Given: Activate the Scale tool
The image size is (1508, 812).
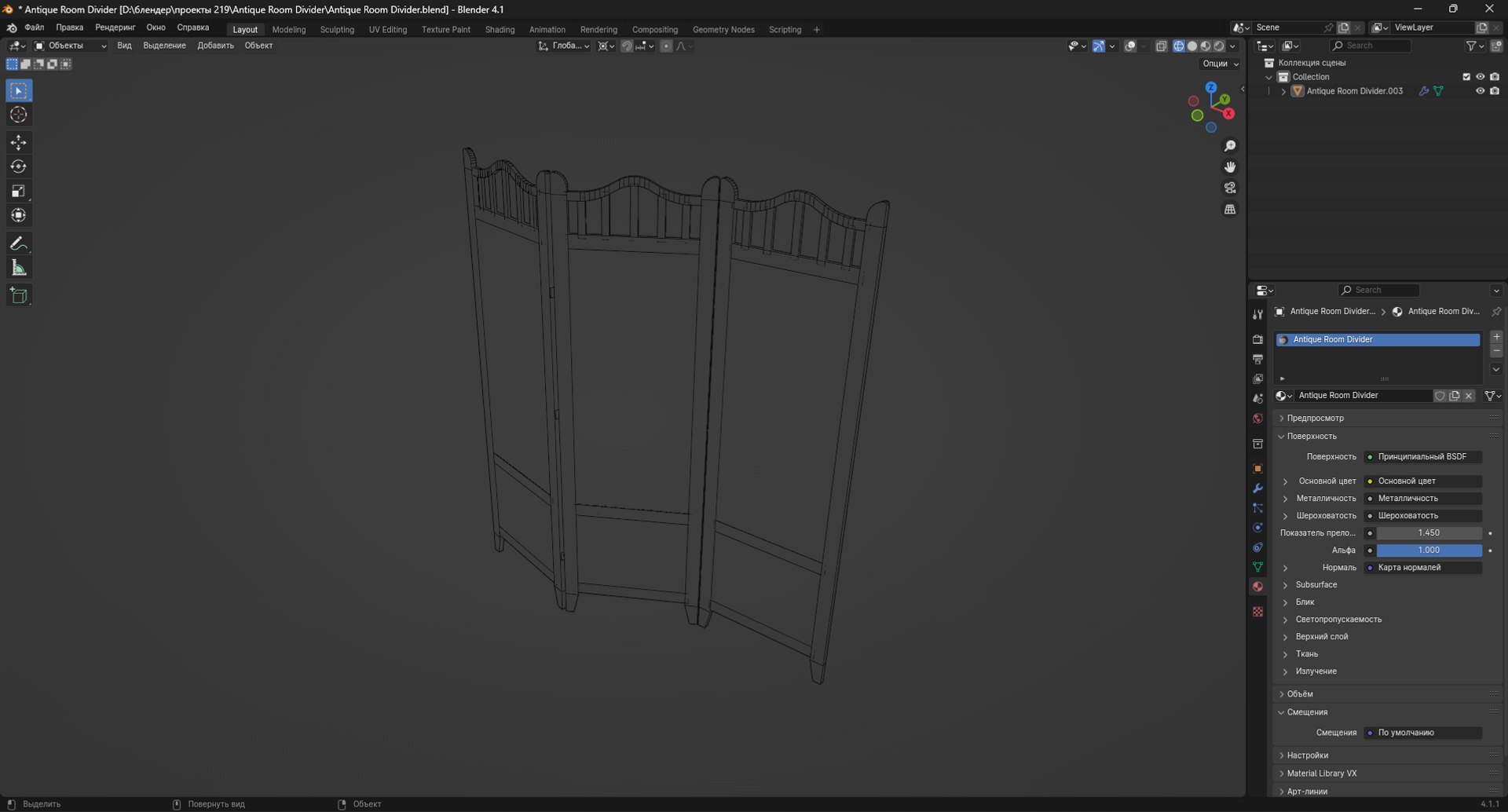Looking at the screenshot, I should pos(19,191).
